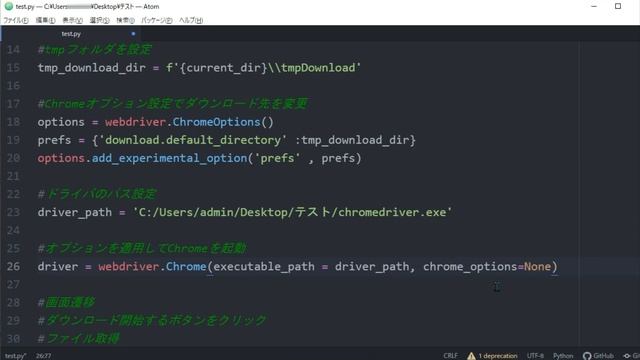This screenshot has height=360, width=640.
Task: Open the 検索(I) menu
Action: [x=125, y=20]
